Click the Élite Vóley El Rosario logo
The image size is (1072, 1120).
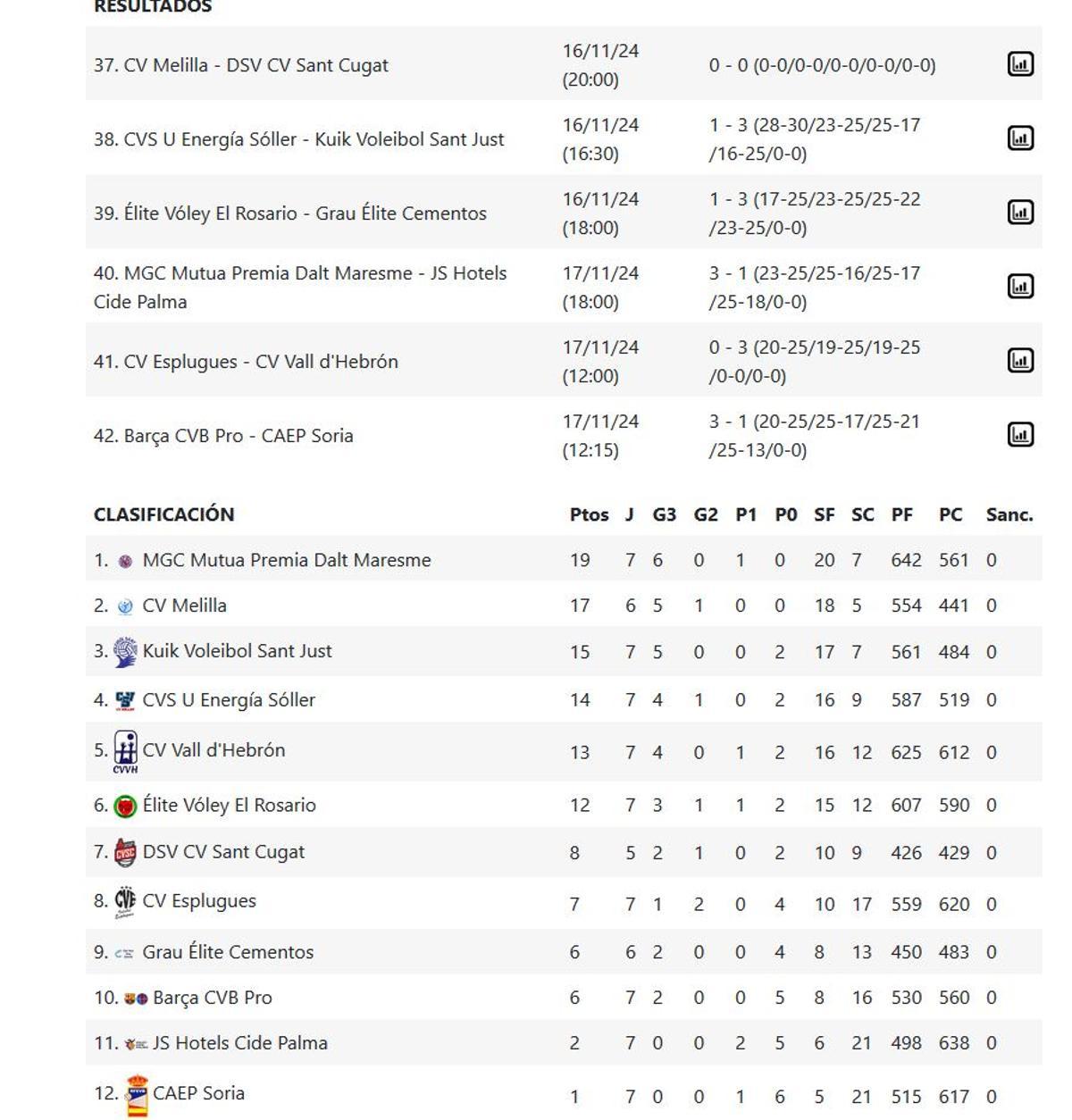tap(125, 804)
